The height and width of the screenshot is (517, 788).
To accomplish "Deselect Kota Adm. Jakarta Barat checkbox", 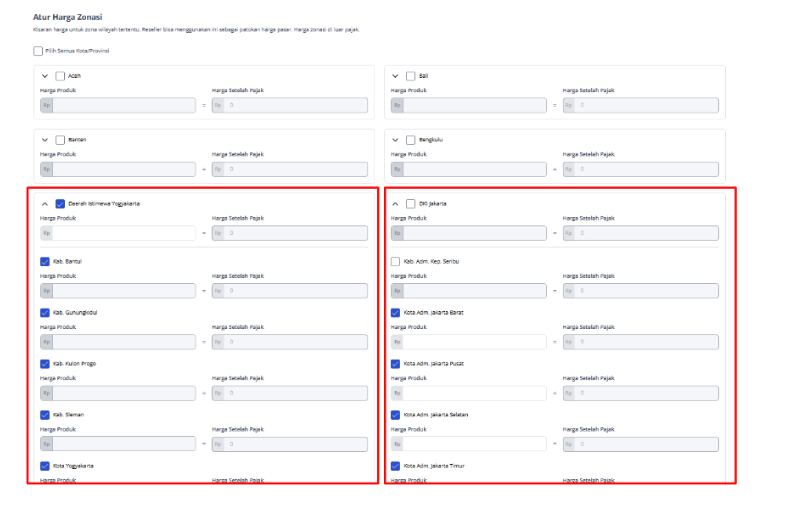I will (x=396, y=312).
